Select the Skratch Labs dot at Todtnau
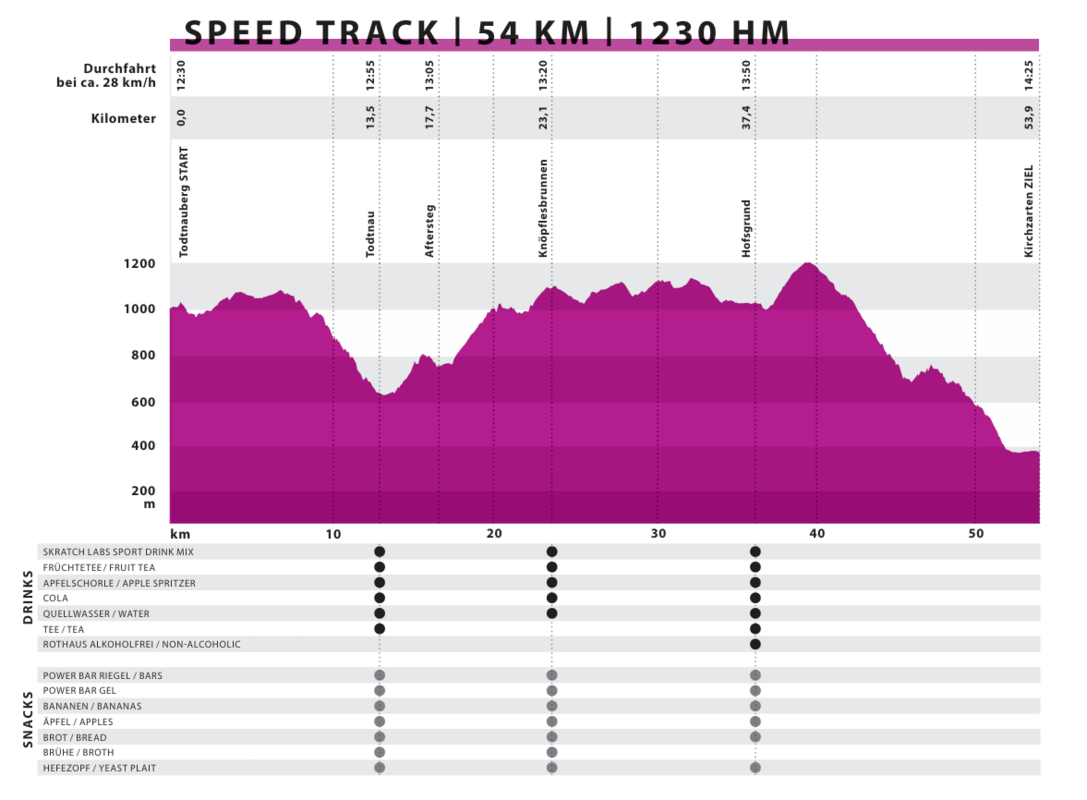The image size is (1087, 800). (378, 551)
